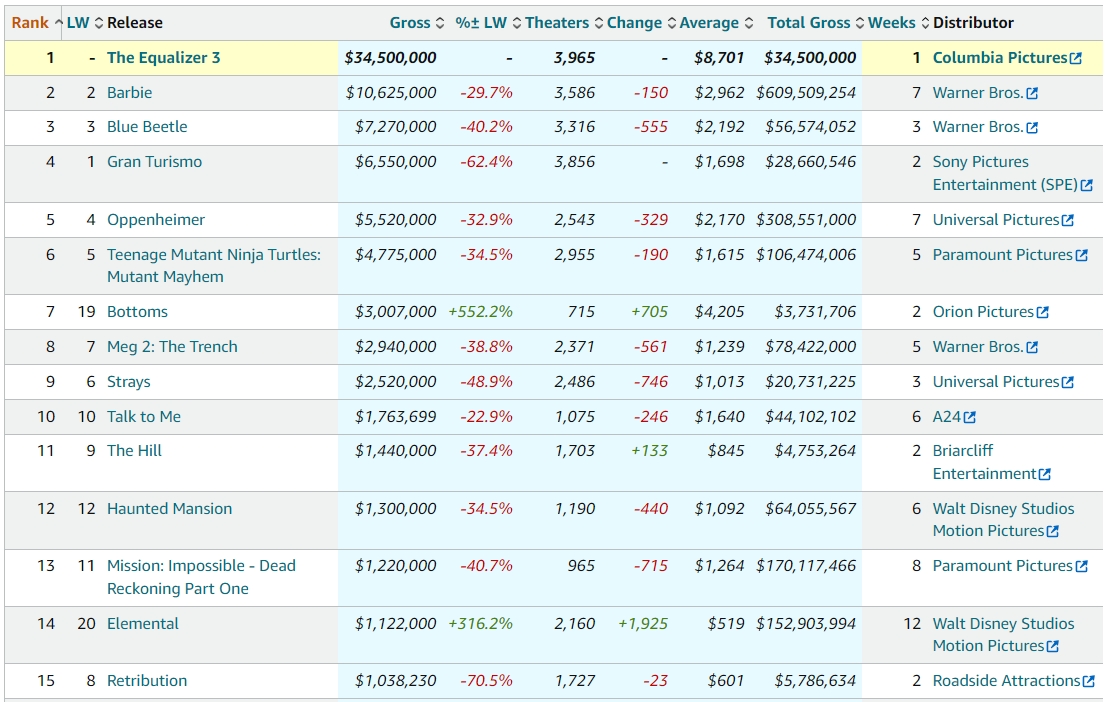Click Oppenheimer's $308,551,000 total gross
Screen dimensions: 1108x702
[x=806, y=220]
